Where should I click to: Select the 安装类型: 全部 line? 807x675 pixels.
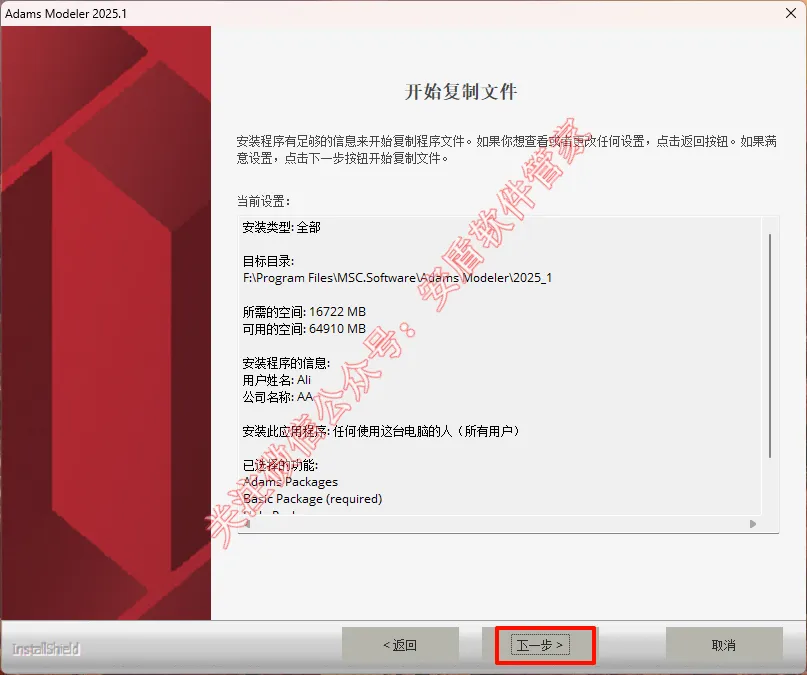click(x=282, y=227)
